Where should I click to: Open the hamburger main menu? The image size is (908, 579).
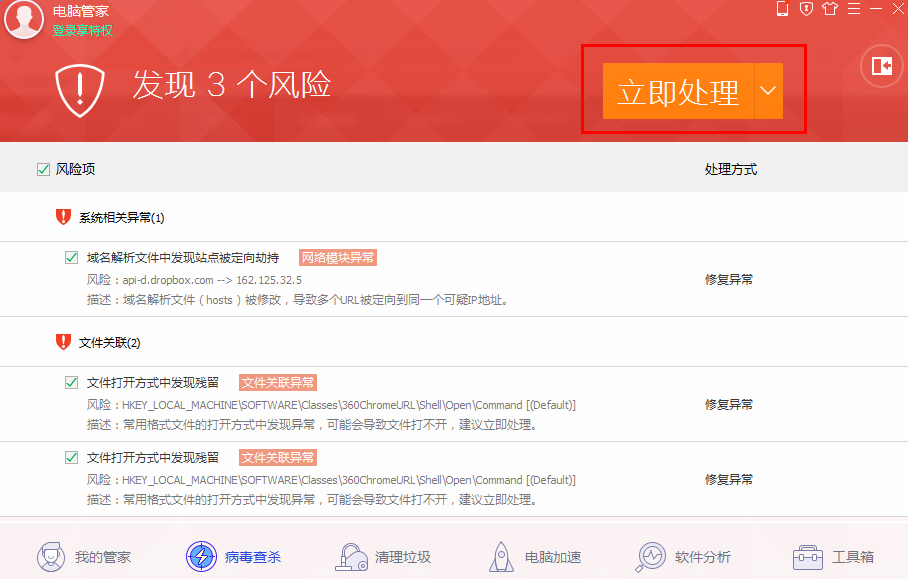[854, 9]
